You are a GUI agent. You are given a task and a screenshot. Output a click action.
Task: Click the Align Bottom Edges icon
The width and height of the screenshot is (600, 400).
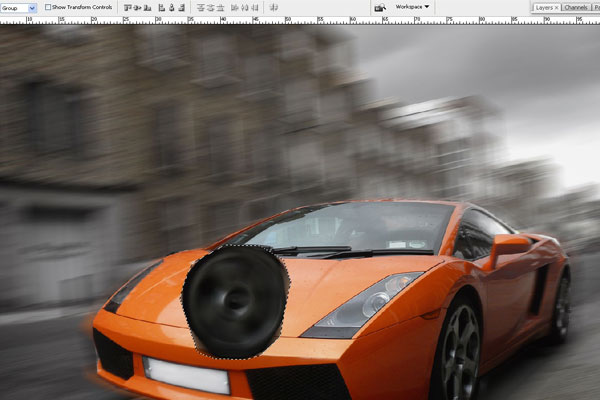click(147, 7)
